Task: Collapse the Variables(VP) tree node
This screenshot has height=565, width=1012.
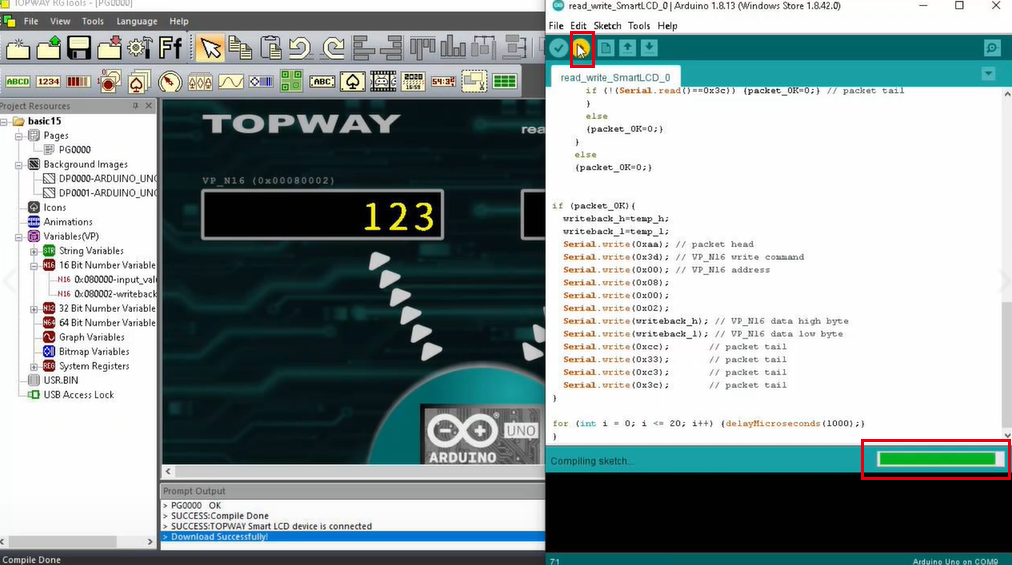Action: (x=19, y=237)
